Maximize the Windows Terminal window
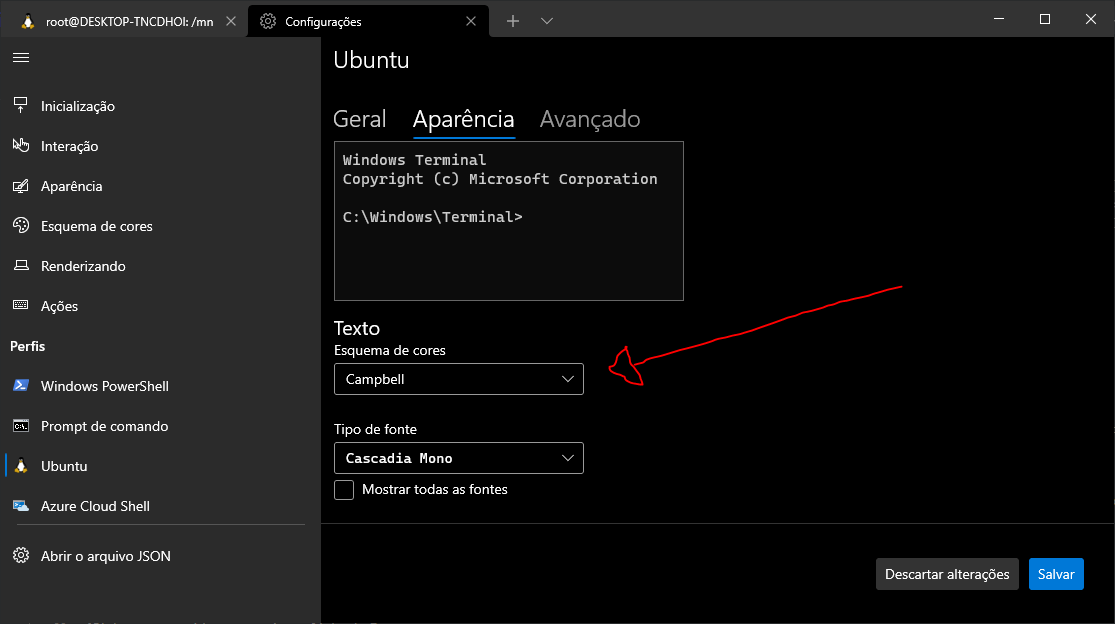 (x=1045, y=19)
